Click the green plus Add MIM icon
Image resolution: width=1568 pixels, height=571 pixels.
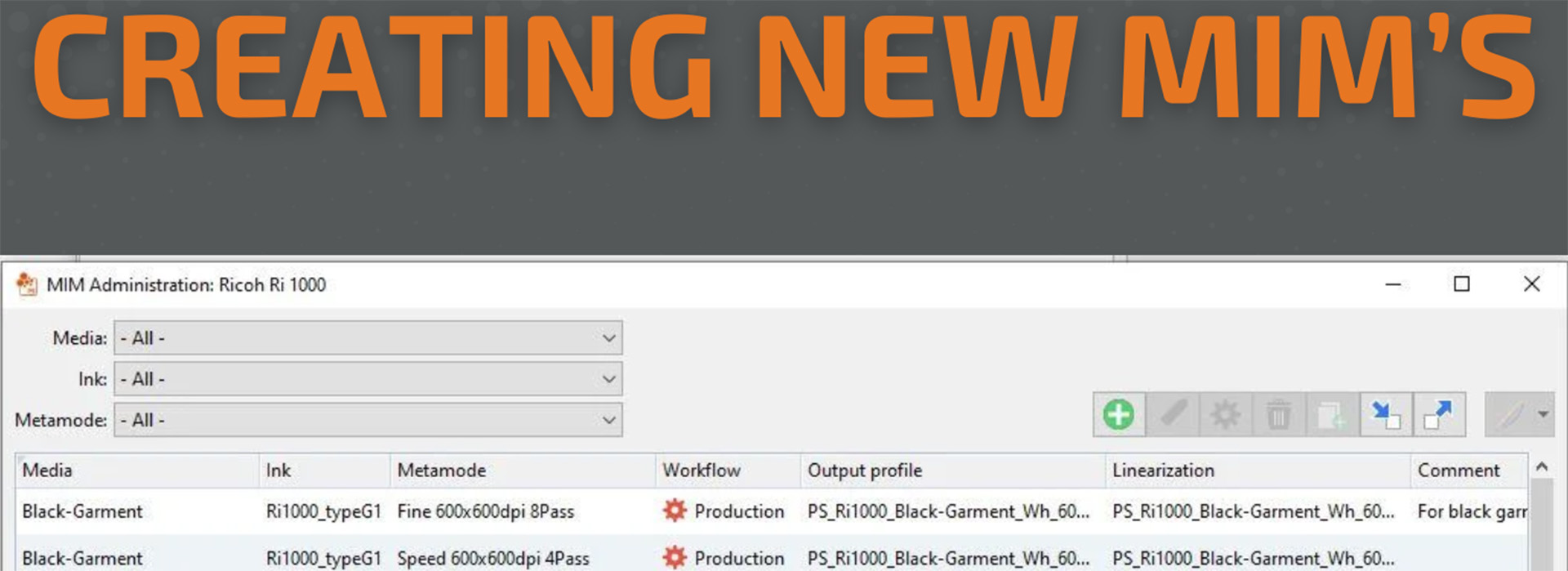click(x=1119, y=415)
